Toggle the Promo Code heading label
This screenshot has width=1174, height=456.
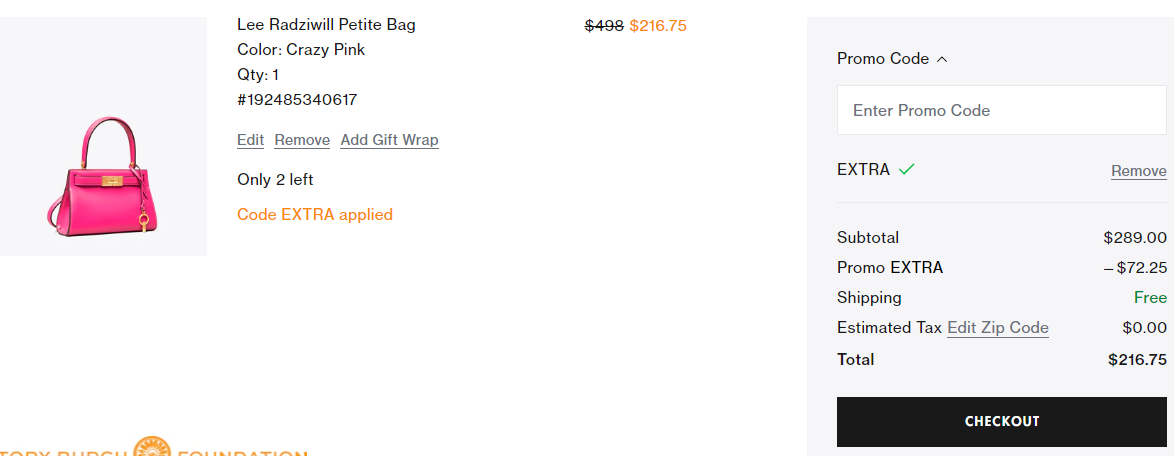[x=883, y=58]
